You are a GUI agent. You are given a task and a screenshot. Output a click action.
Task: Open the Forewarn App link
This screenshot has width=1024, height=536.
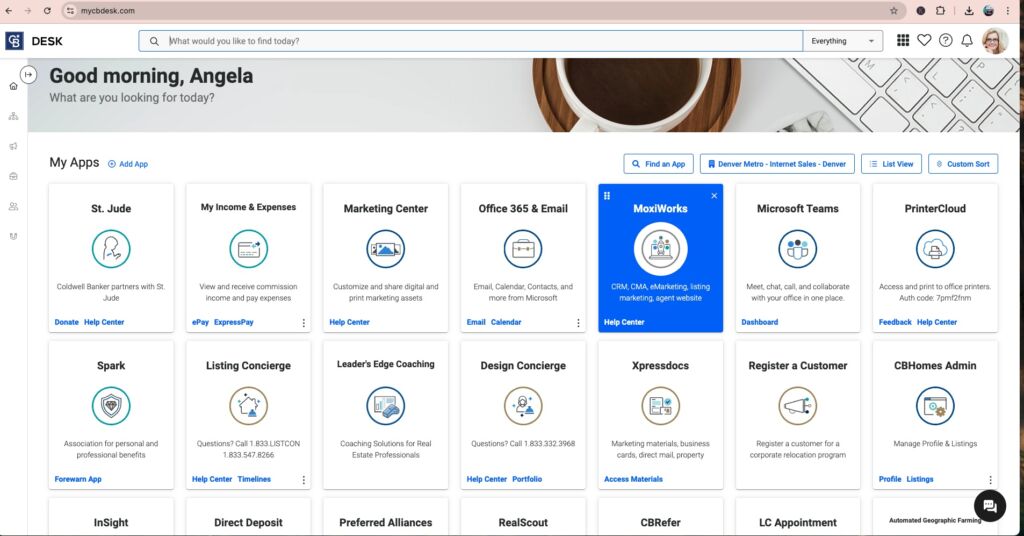pos(78,479)
